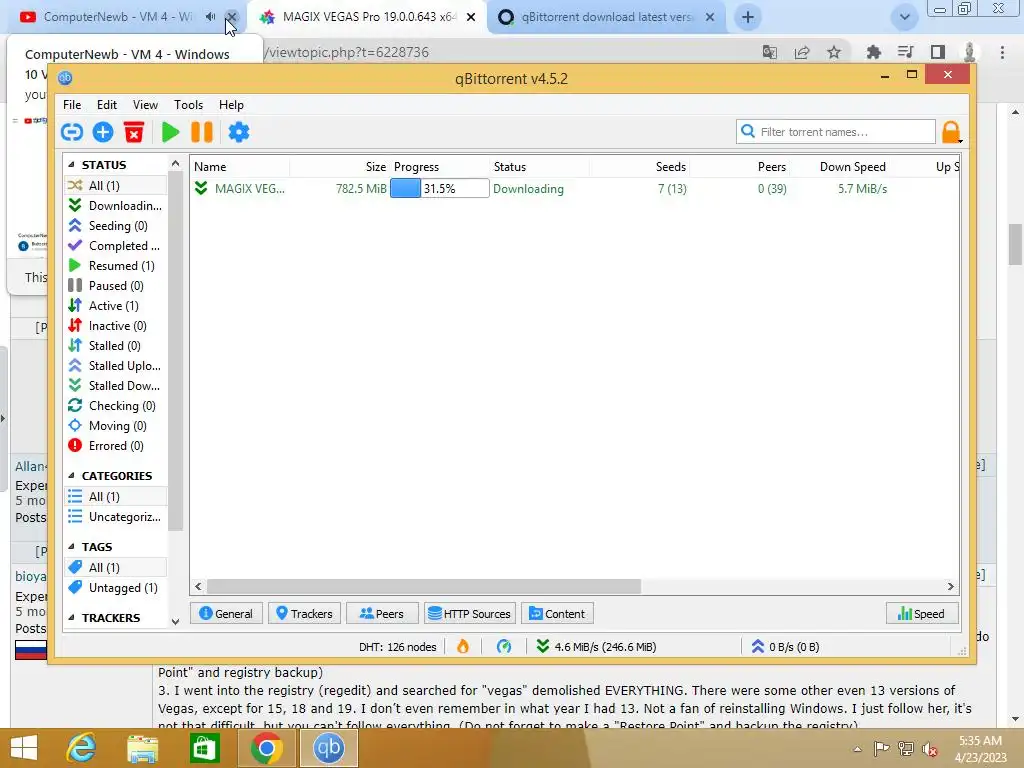Sort by the Size column header
The height and width of the screenshot is (768, 1024).
pos(339,167)
